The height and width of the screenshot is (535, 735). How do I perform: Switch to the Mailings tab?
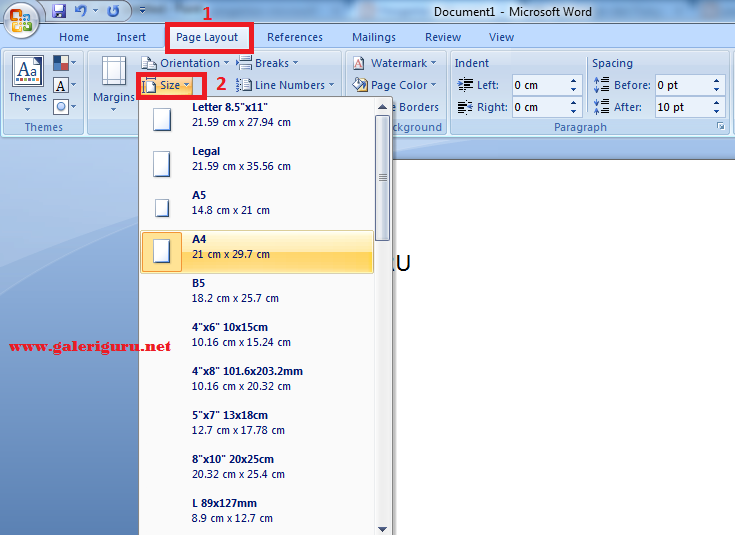pyautogui.click(x=374, y=37)
